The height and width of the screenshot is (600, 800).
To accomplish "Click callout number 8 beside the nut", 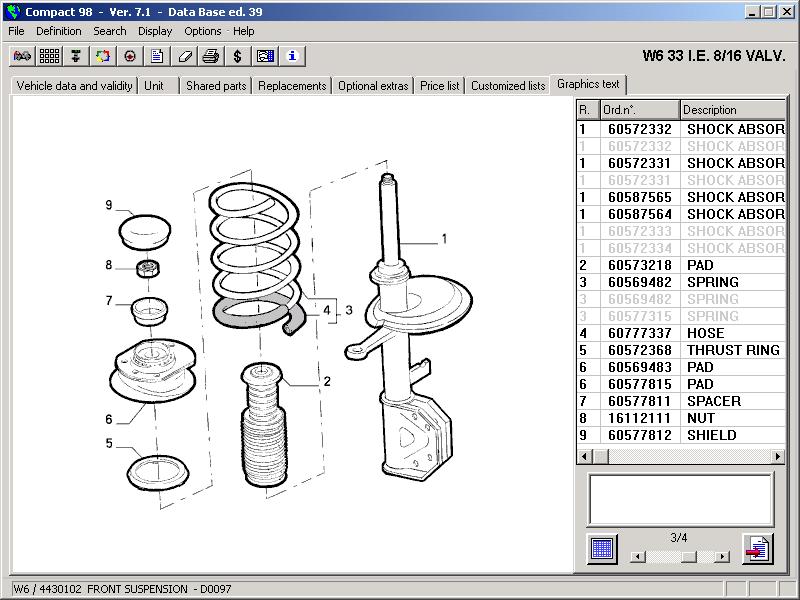I will point(109,265).
